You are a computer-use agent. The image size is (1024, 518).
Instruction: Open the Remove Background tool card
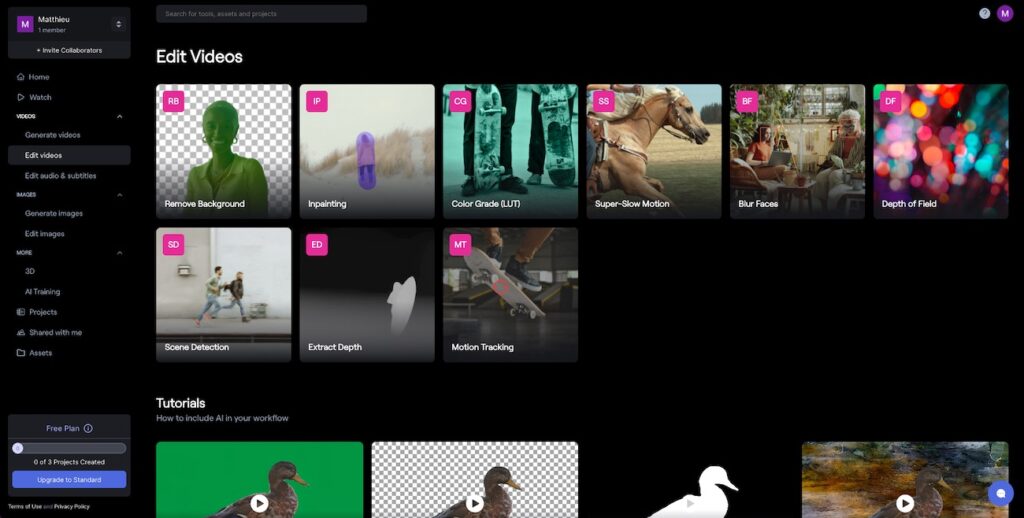[x=224, y=151]
